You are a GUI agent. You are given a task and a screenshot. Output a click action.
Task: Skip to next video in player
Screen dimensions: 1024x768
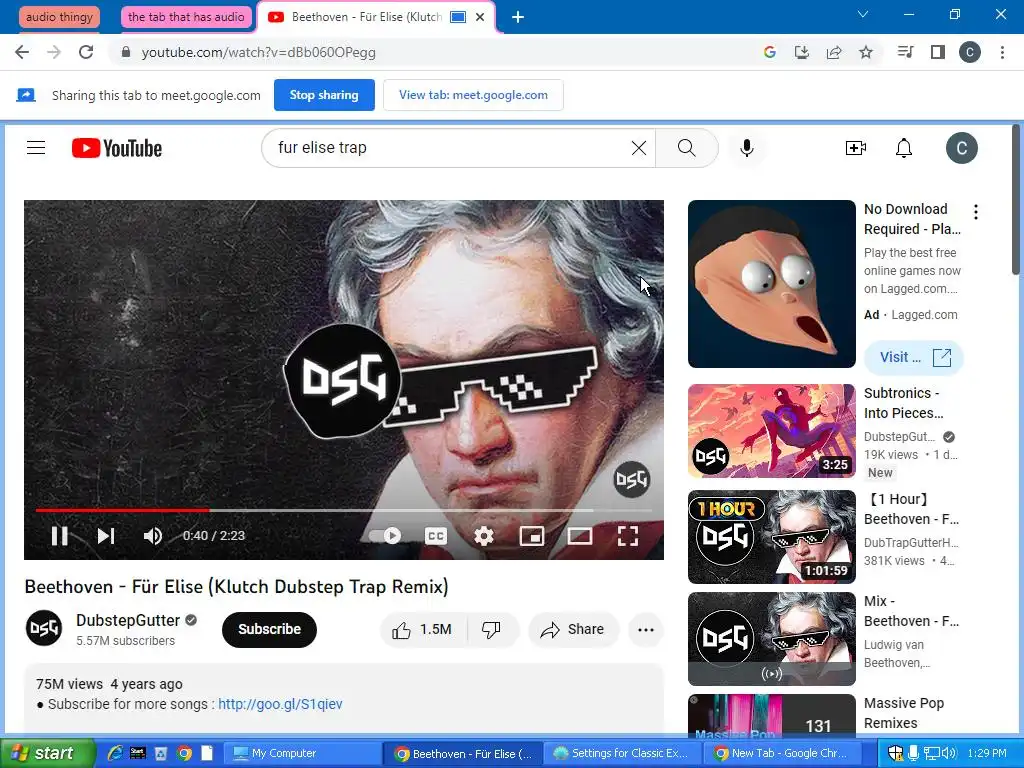(x=106, y=536)
